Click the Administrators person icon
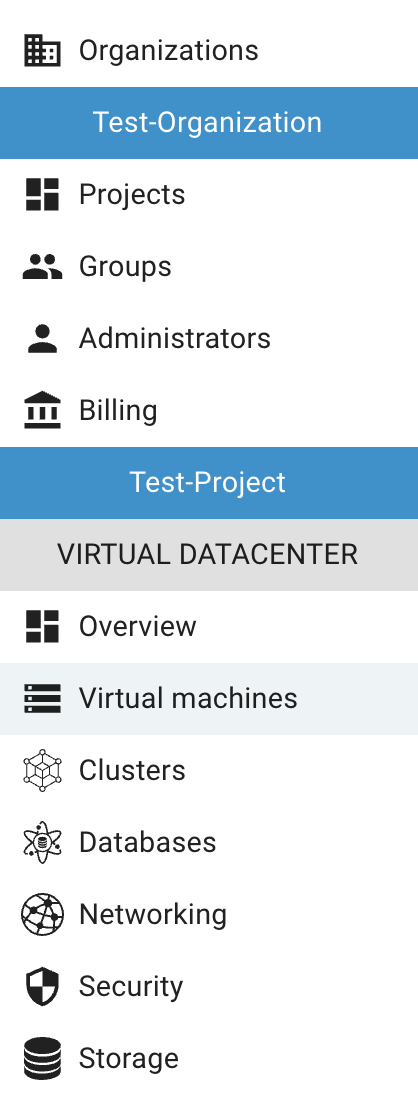 pos(42,338)
